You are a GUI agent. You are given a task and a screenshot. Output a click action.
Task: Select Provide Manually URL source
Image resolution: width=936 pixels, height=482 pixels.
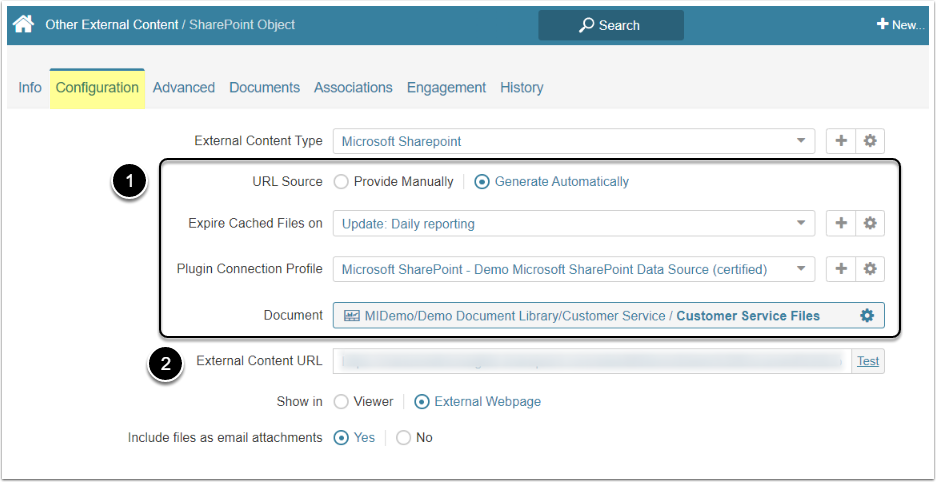(x=342, y=182)
